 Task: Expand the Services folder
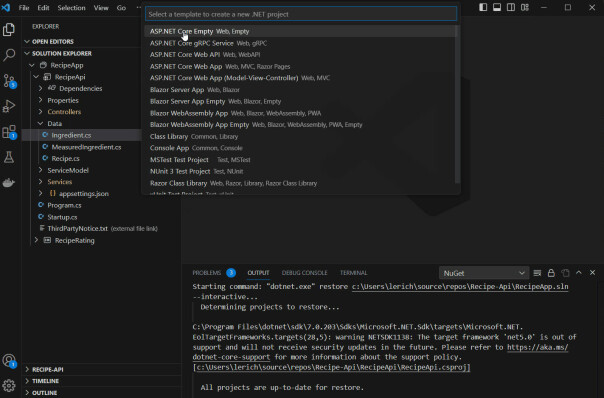tap(40, 182)
